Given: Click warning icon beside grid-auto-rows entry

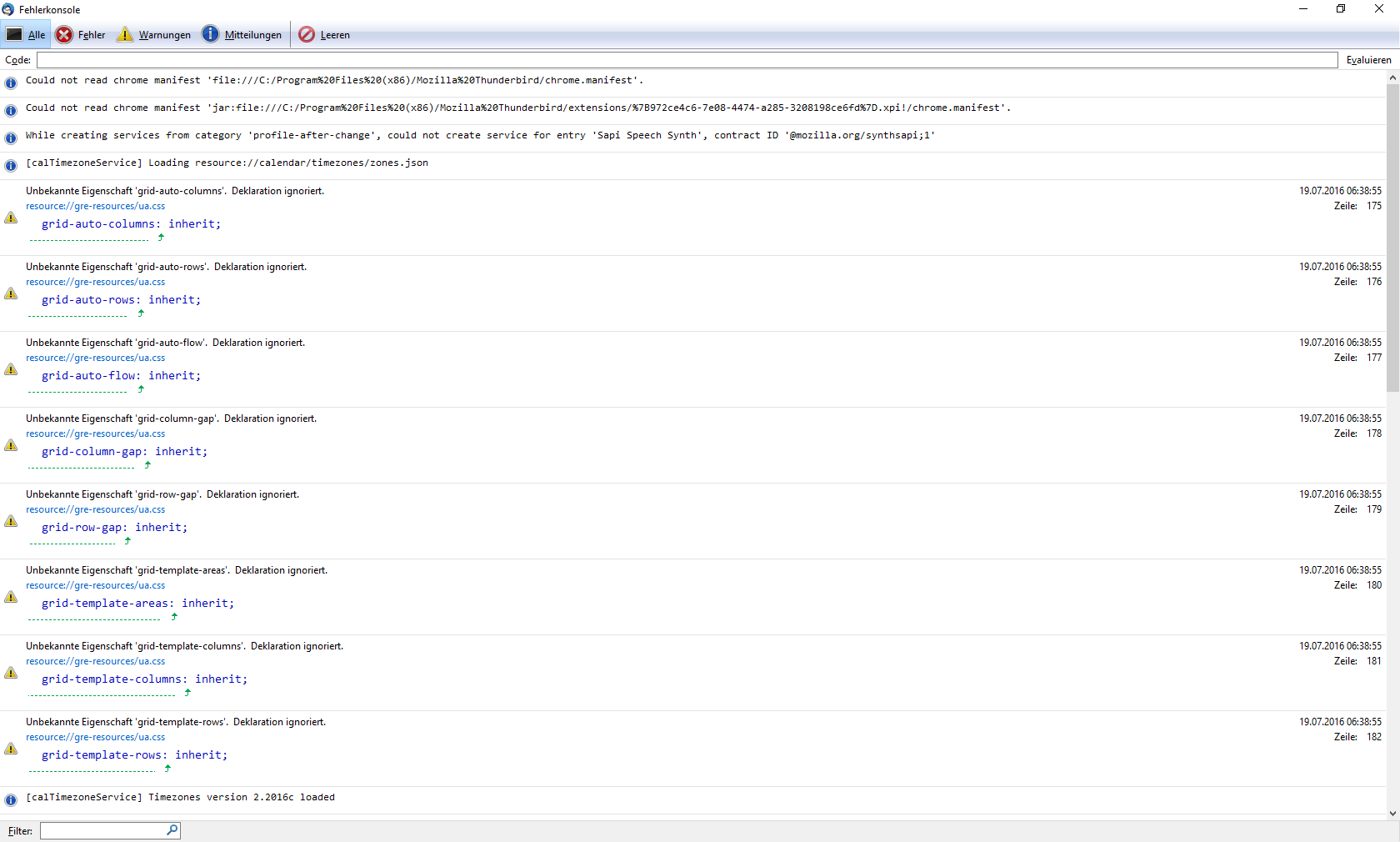Looking at the screenshot, I should coord(11,293).
